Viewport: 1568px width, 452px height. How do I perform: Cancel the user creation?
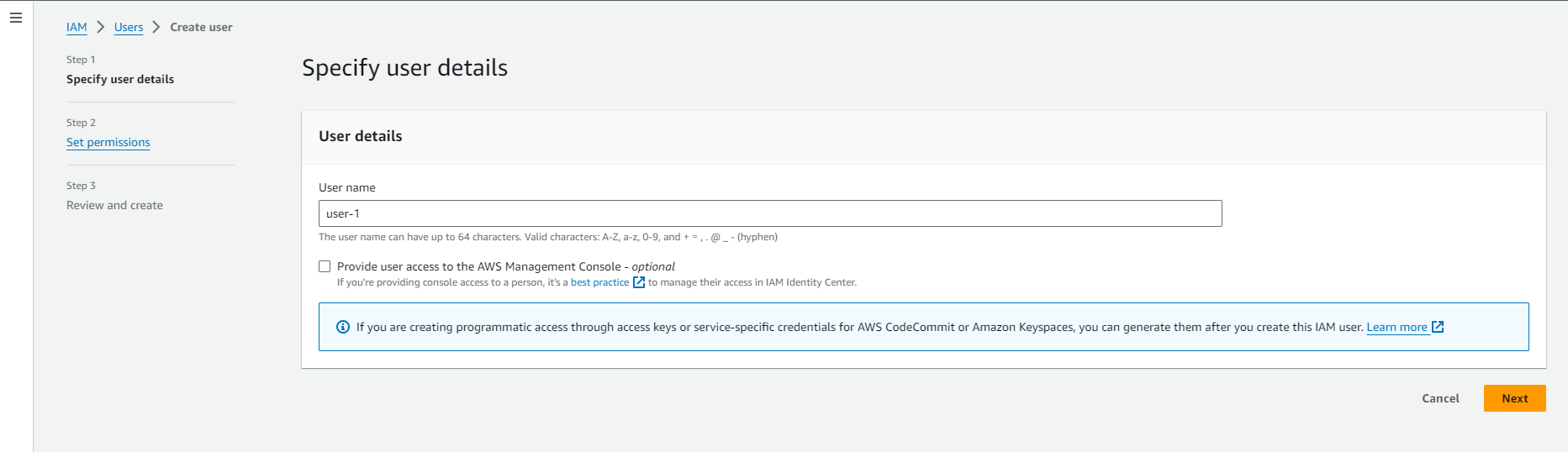pos(1440,398)
